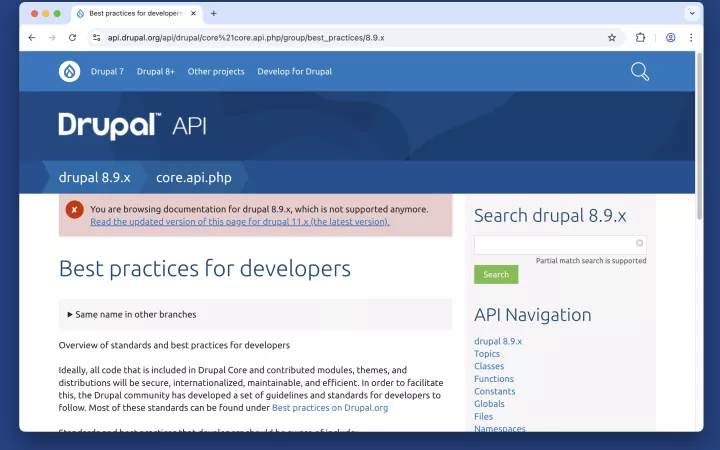
Task: Open Develop for Drupal menu item
Action: coord(294,72)
